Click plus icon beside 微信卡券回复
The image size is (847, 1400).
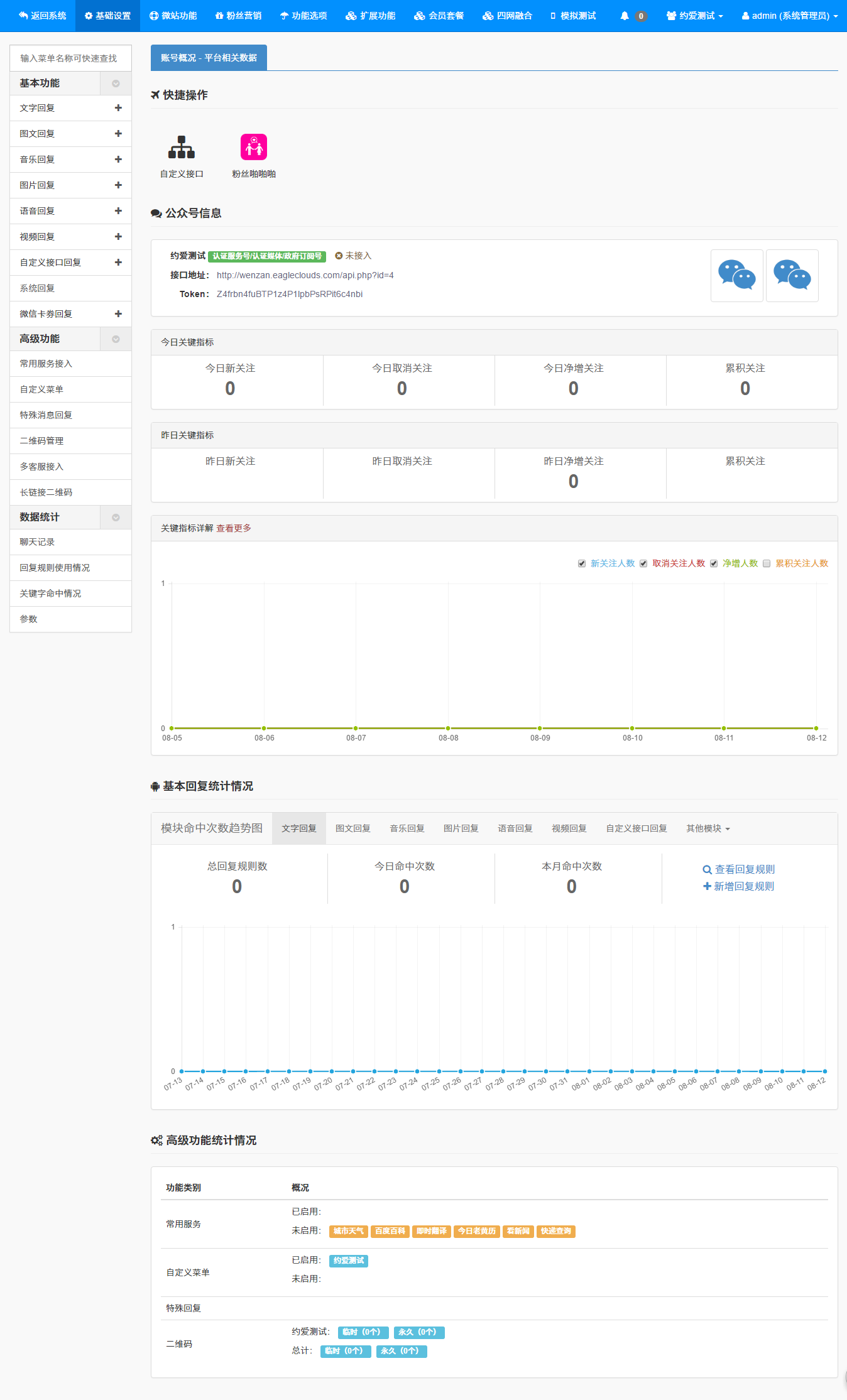[118, 314]
